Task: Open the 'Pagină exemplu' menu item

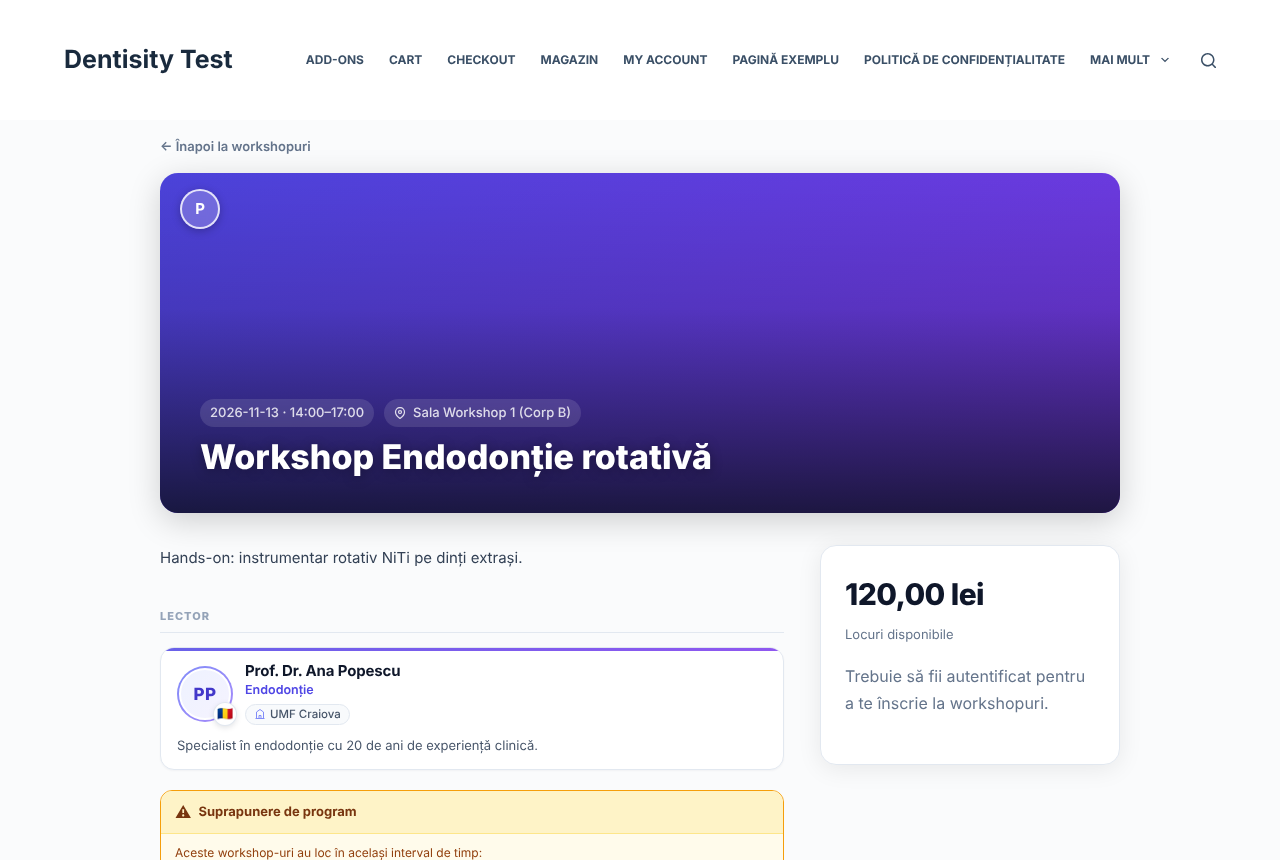Action: pos(785,60)
